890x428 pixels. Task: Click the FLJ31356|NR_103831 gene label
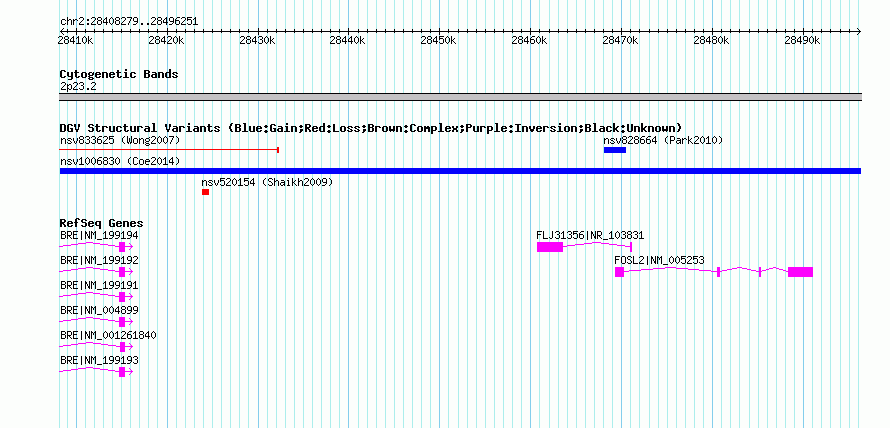[x=590, y=235]
